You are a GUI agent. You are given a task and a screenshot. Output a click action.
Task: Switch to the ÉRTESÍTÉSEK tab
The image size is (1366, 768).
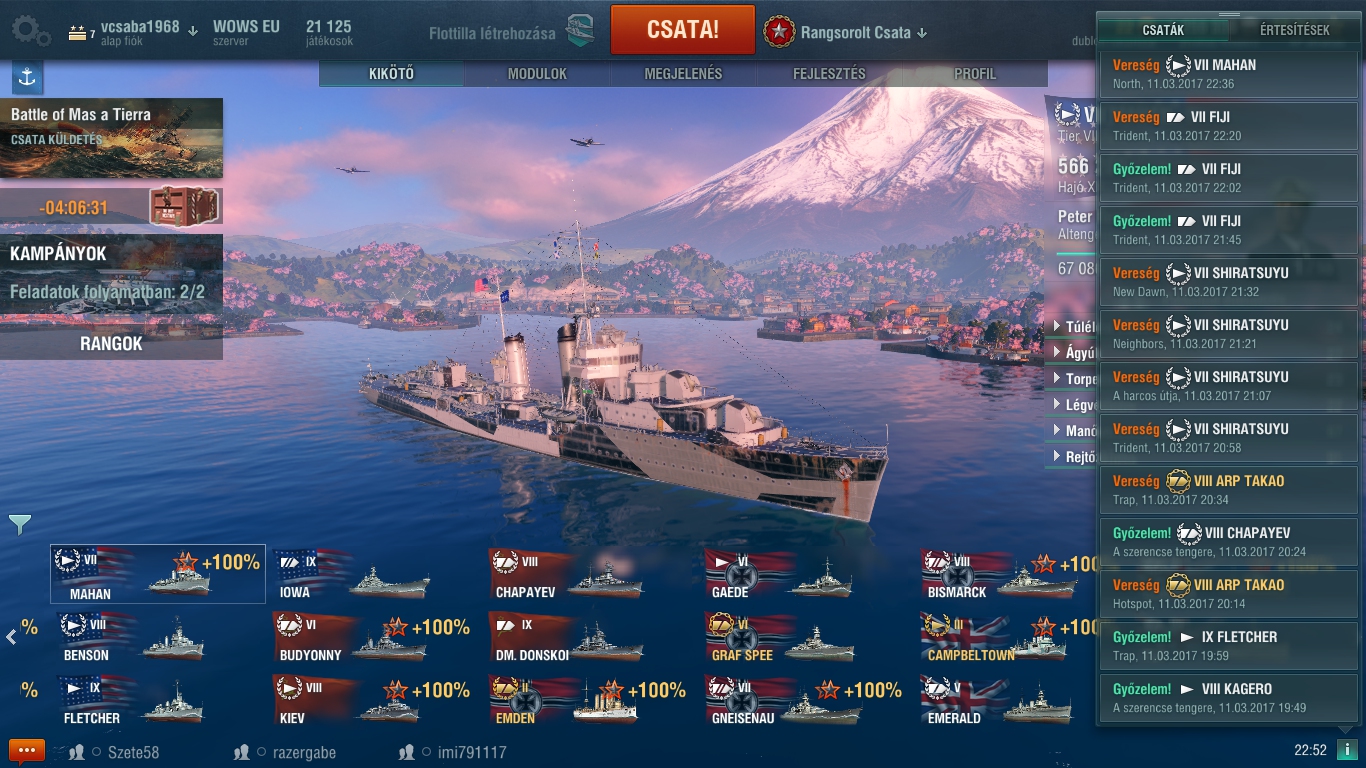(x=1294, y=30)
